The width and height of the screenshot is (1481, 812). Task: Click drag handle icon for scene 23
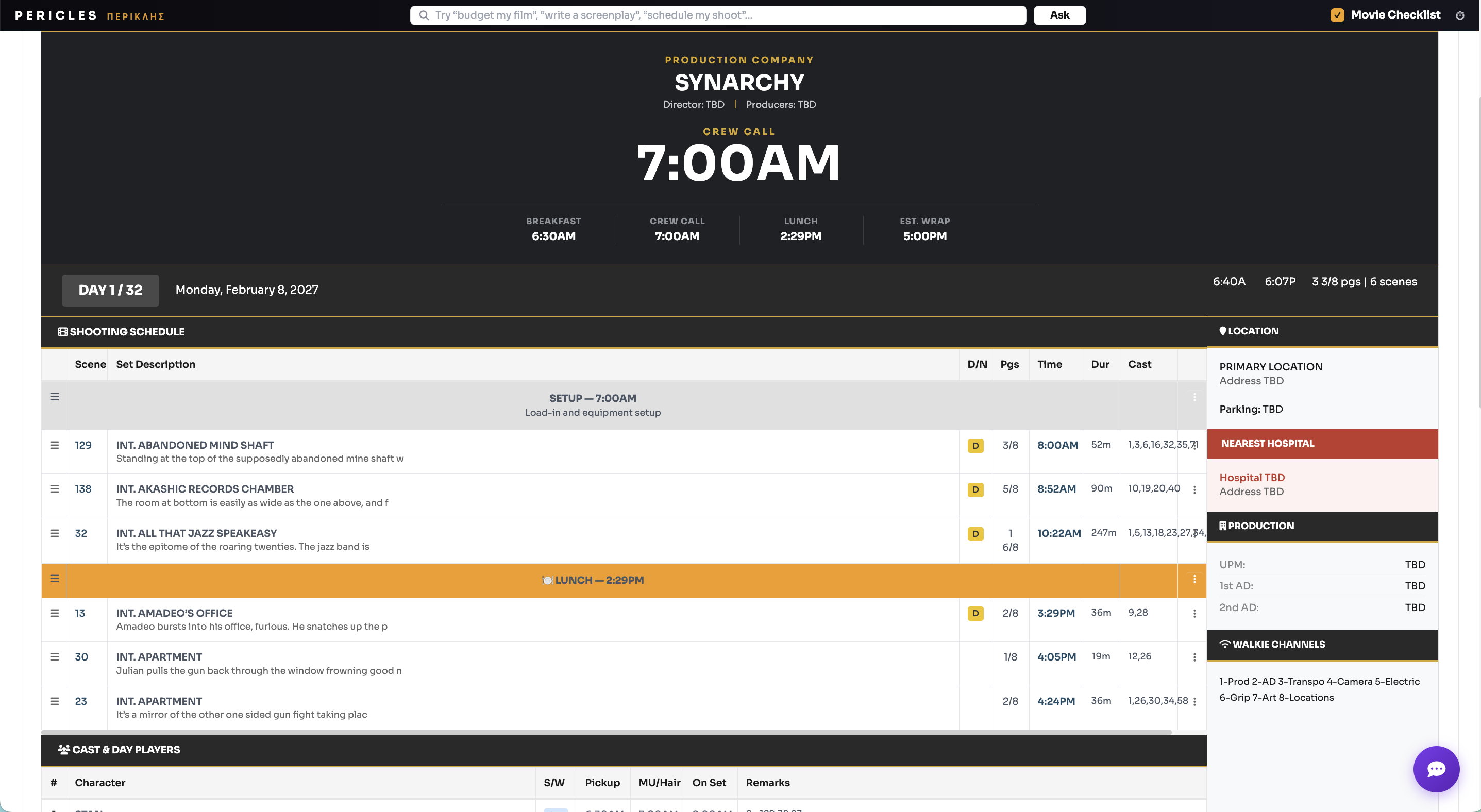pyautogui.click(x=54, y=701)
